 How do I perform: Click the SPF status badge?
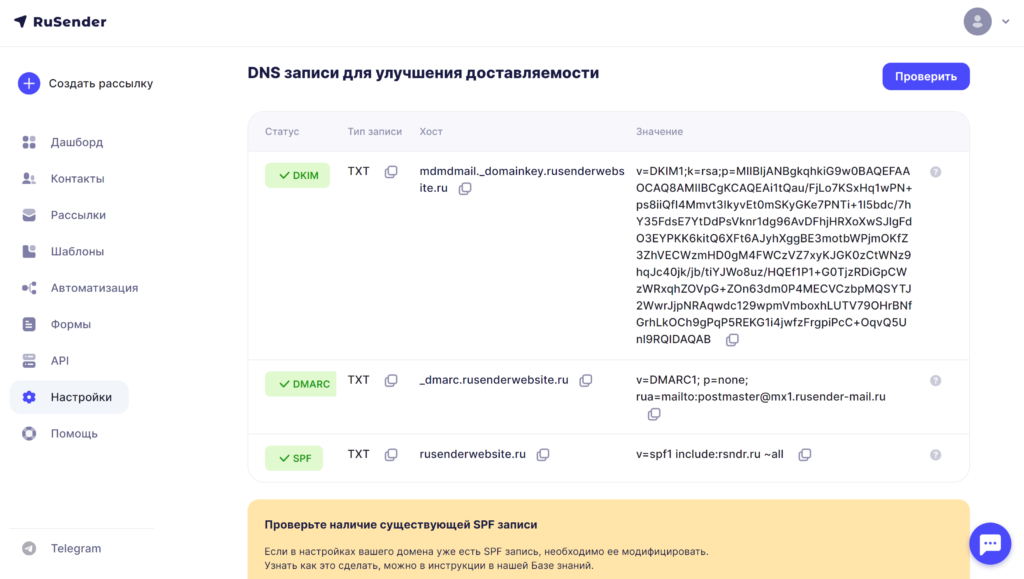coord(294,458)
